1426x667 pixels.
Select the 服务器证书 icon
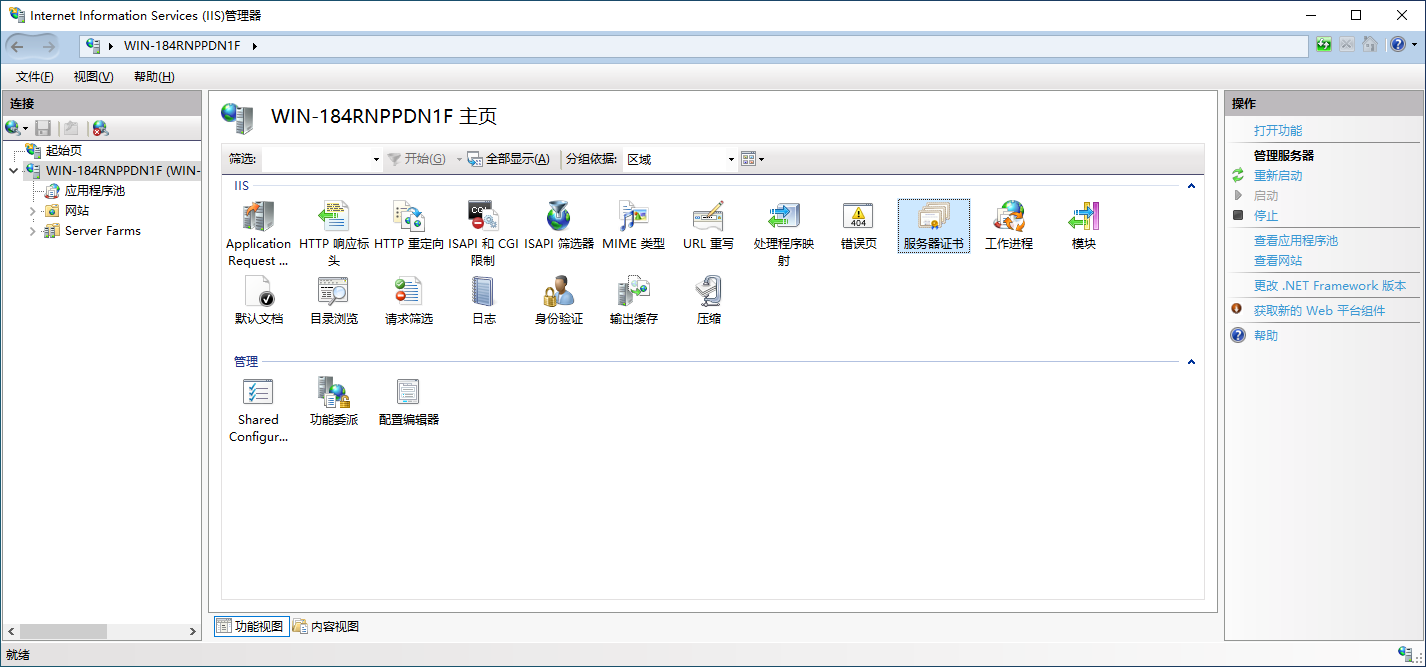point(934,226)
